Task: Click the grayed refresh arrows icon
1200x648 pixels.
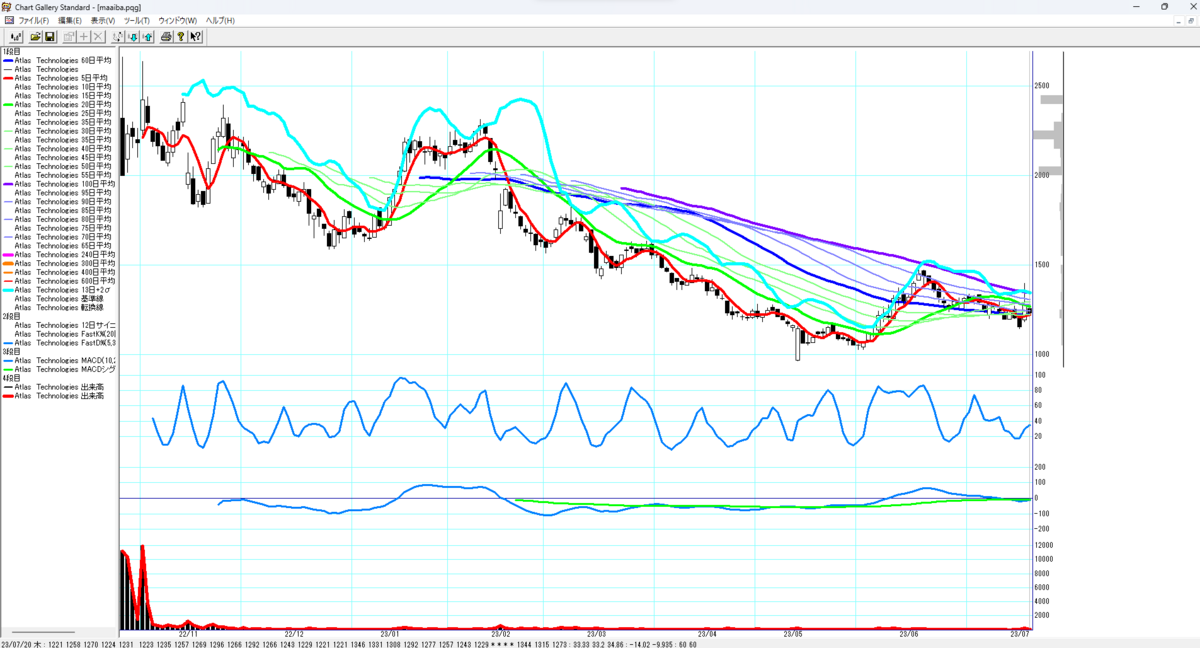Action: (118, 37)
